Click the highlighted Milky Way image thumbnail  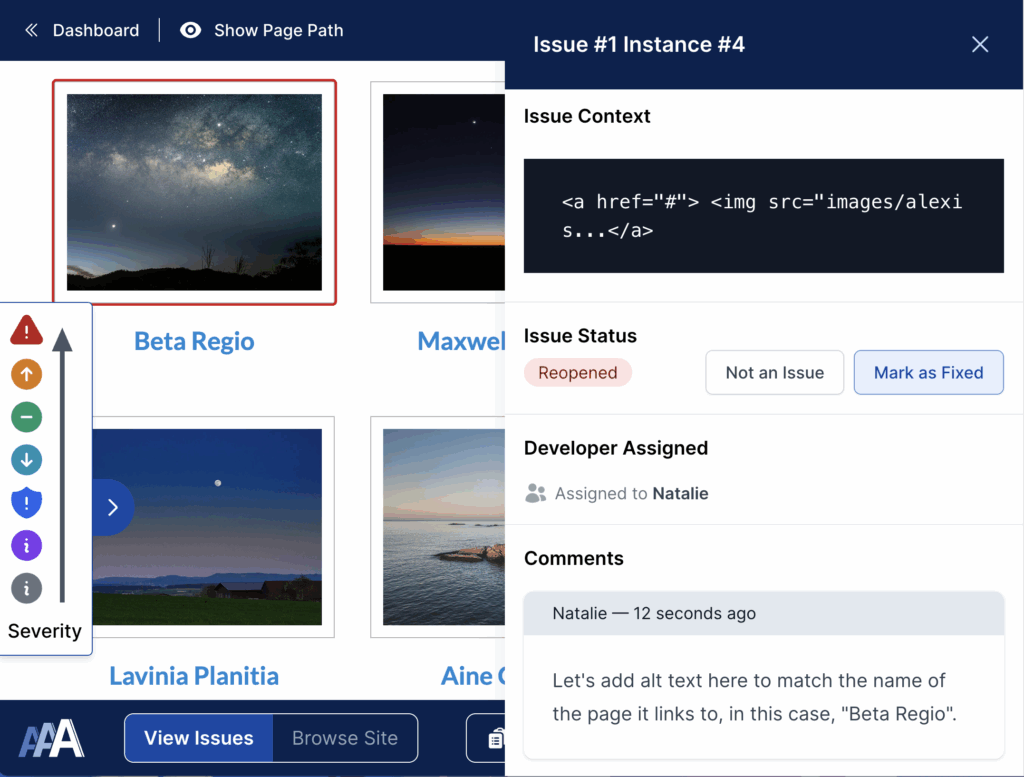click(194, 192)
